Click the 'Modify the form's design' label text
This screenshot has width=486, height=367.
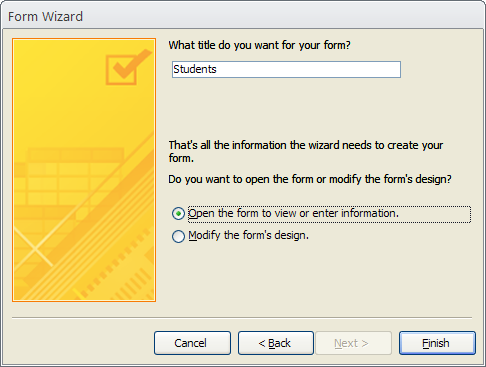coord(248,235)
